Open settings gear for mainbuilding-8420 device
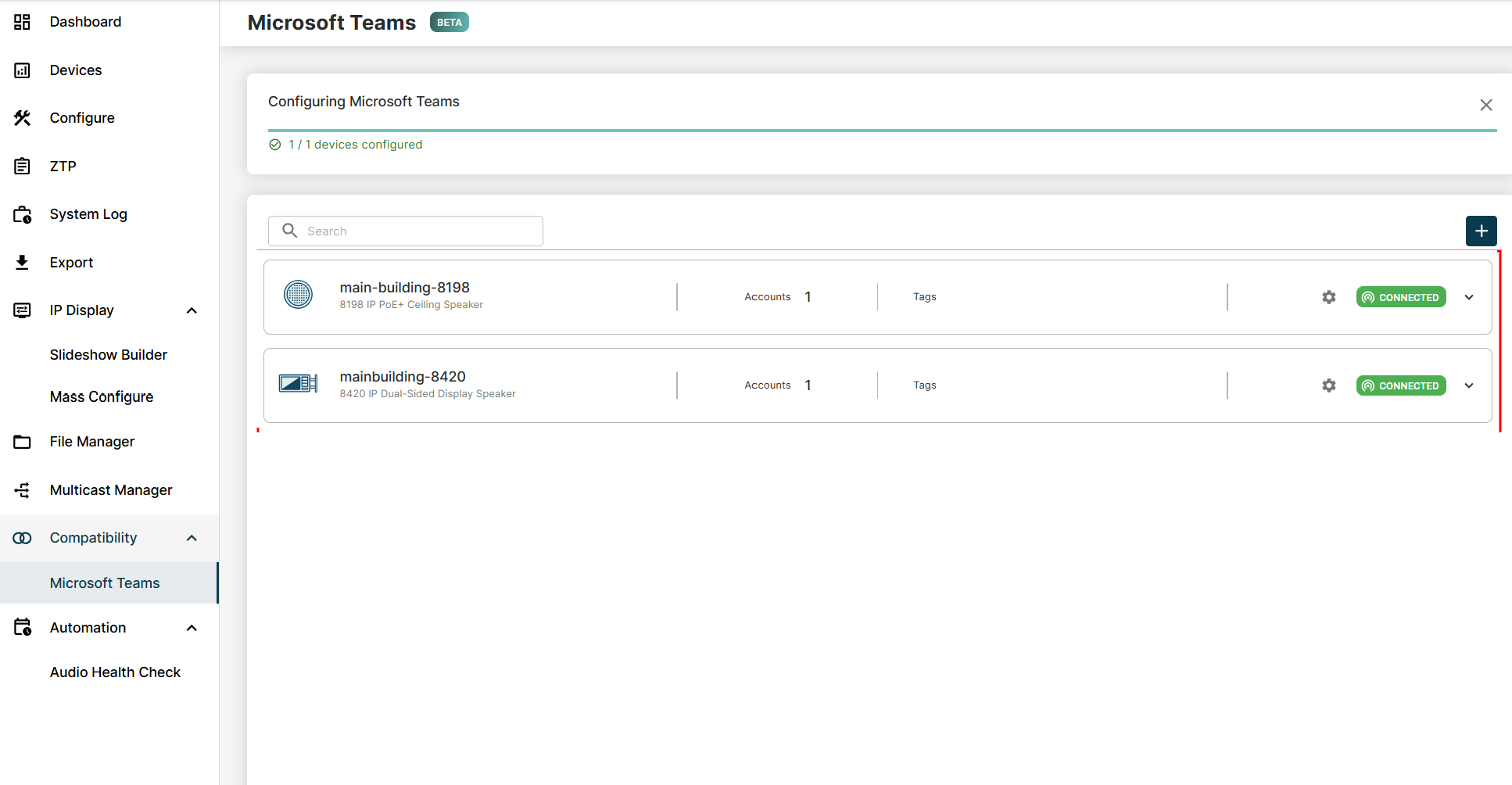This screenshot has height=785, width=1512. point(1328,385)
